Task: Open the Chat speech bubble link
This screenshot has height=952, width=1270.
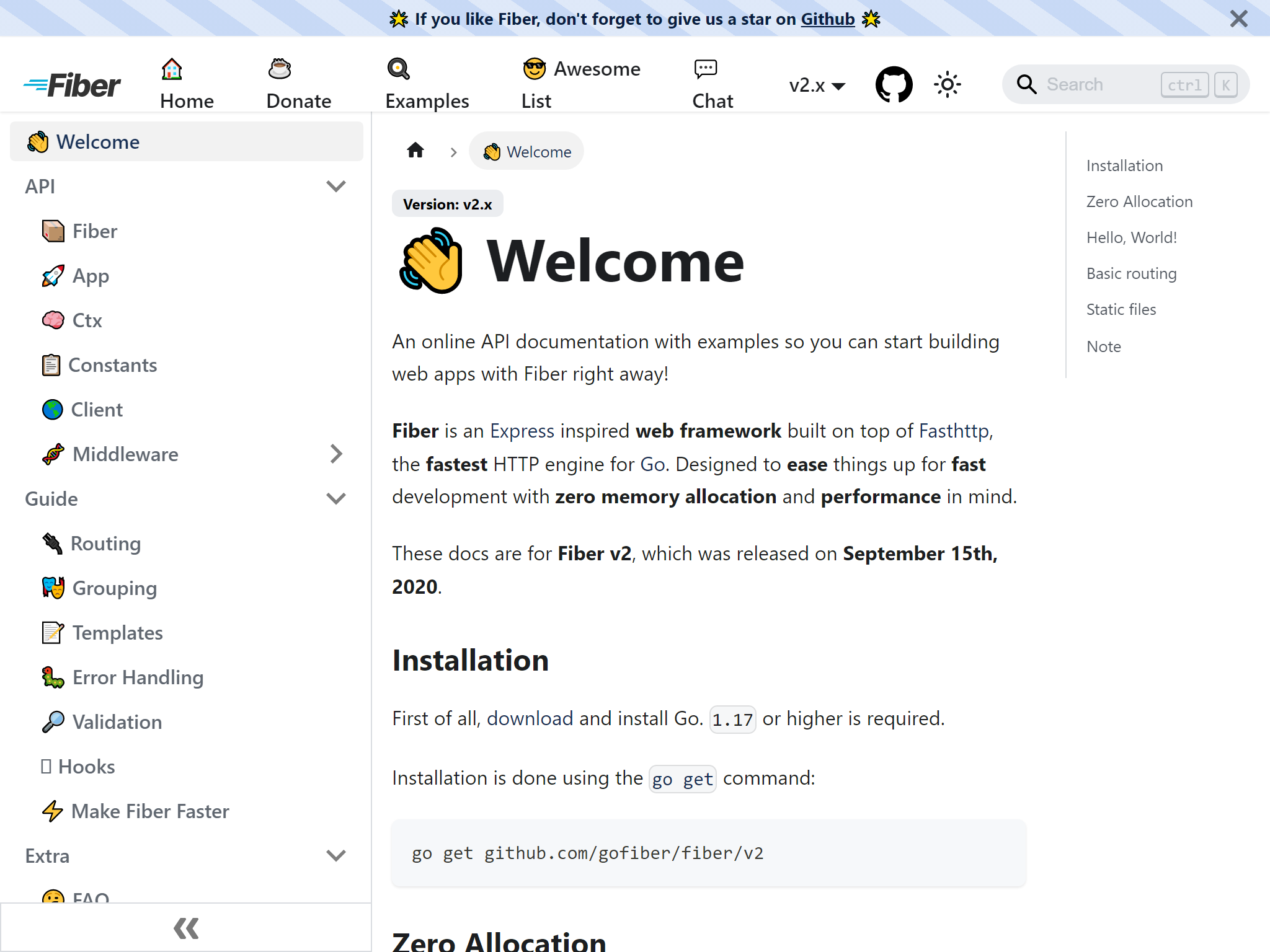Action: [712, 84]
